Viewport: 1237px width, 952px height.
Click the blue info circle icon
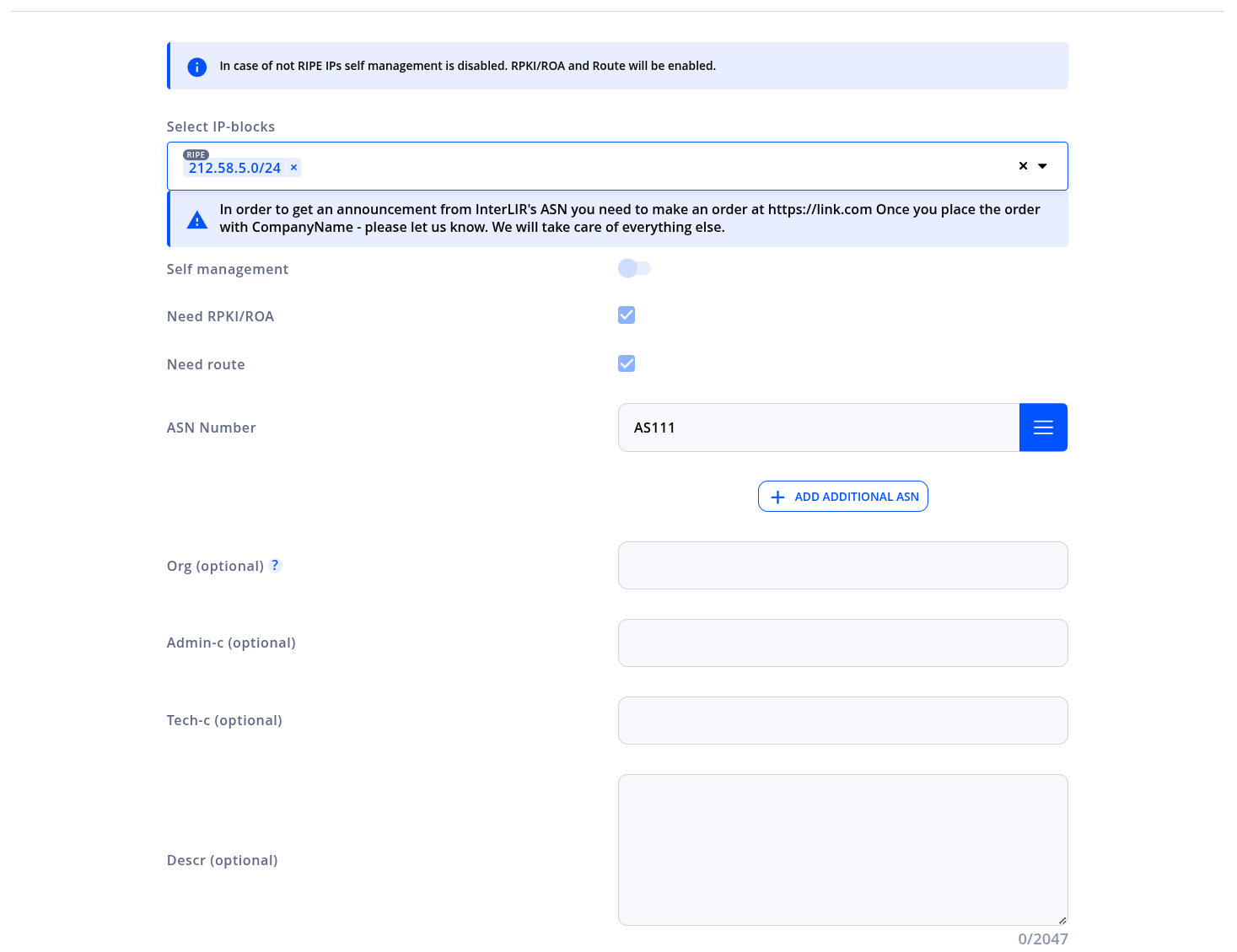[197, 67]
